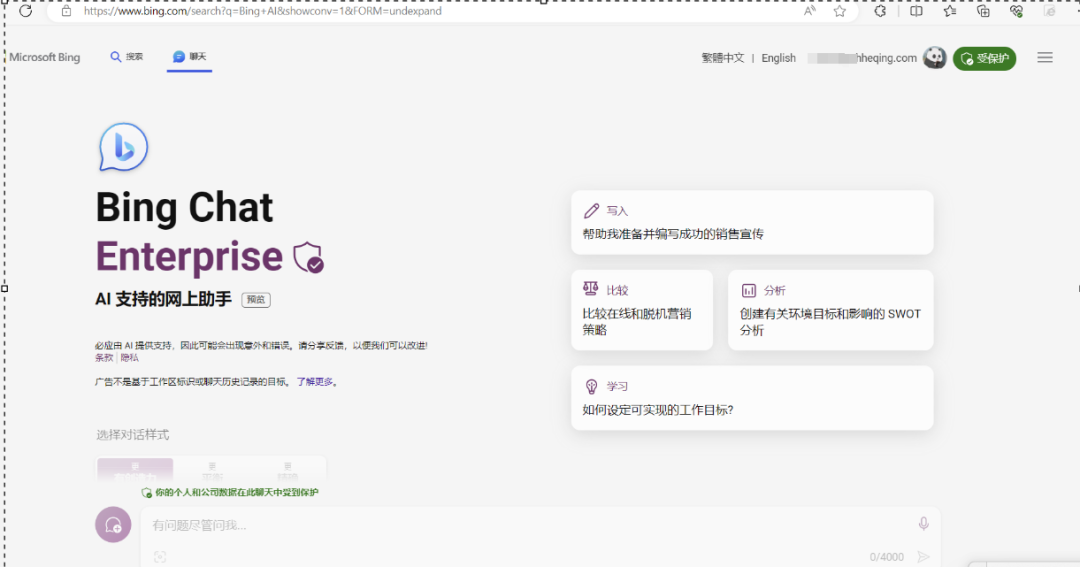
Task: Start a new topic with purple chat button
Action: coord(113,525)
